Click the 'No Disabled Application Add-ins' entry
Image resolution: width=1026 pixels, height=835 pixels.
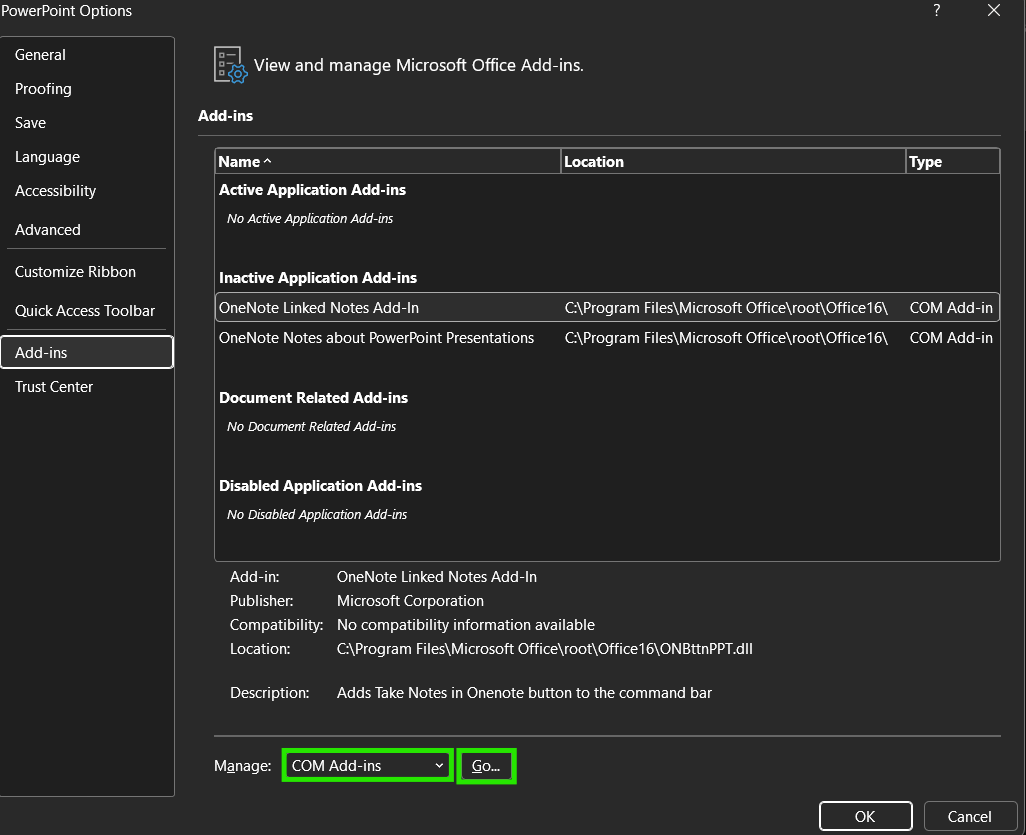317,515
